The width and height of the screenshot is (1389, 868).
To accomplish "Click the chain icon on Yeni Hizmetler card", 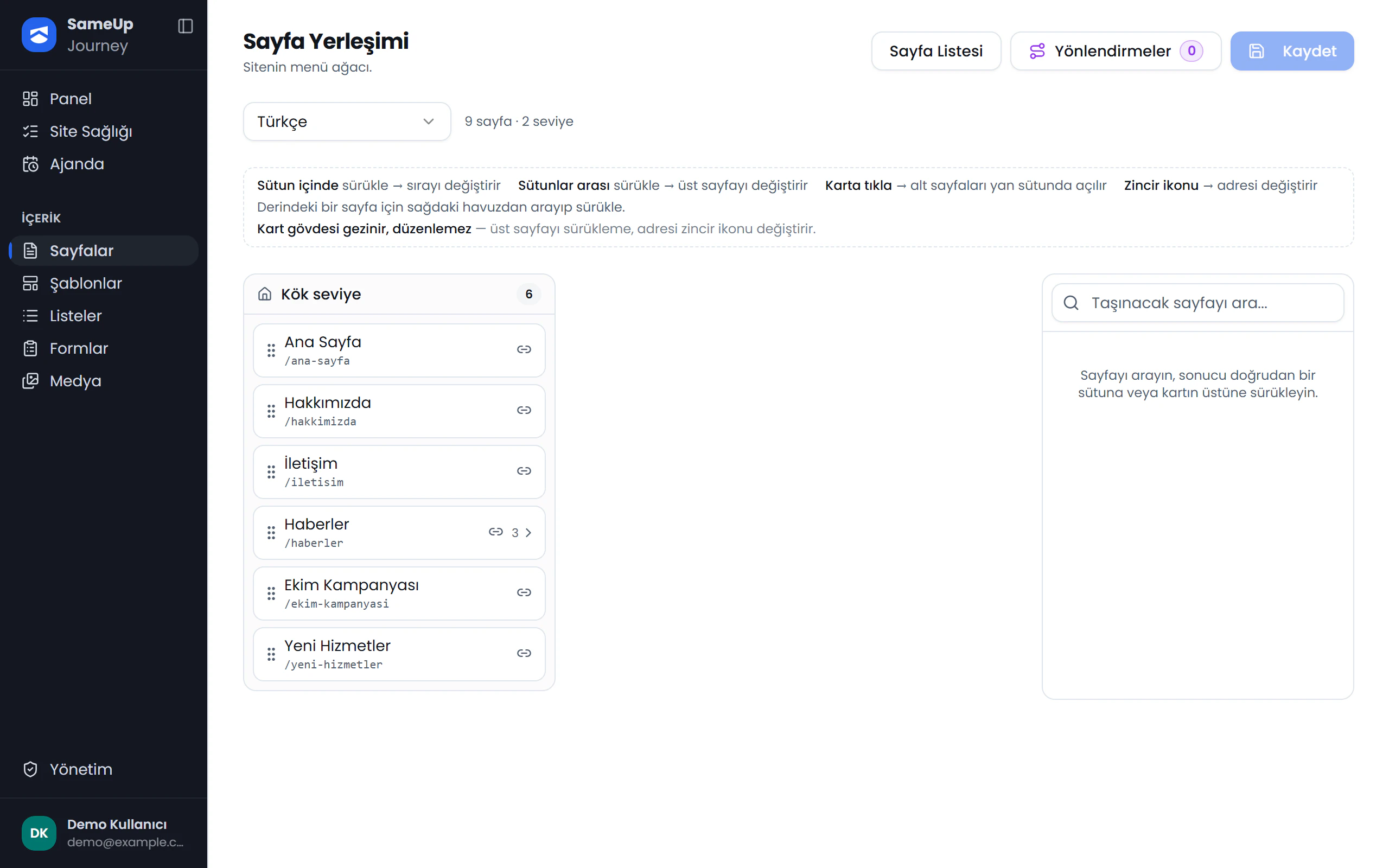I will (x=524, y=653).
